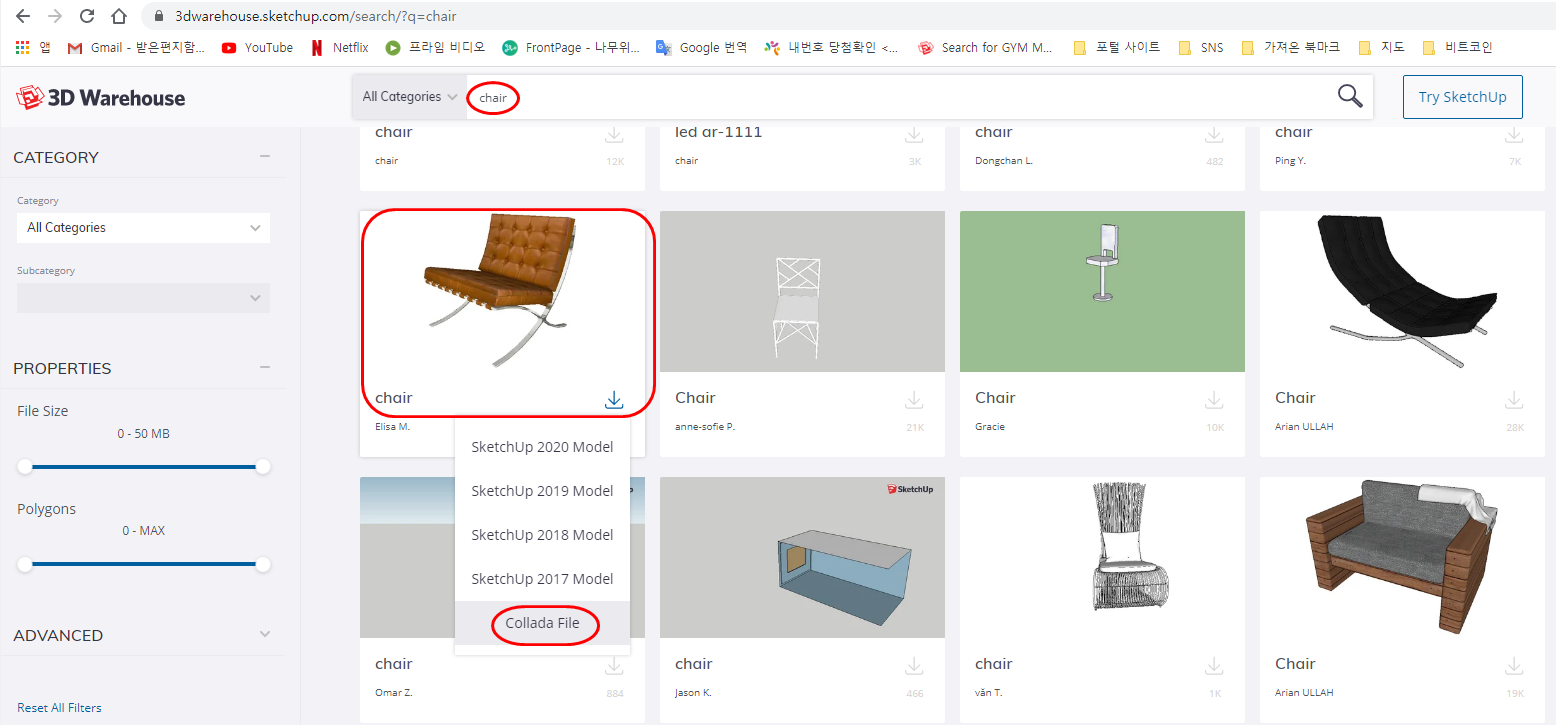Open the green background Chair thumbnail
This screenshot has width=1556, height=725.
(1102, 291)
